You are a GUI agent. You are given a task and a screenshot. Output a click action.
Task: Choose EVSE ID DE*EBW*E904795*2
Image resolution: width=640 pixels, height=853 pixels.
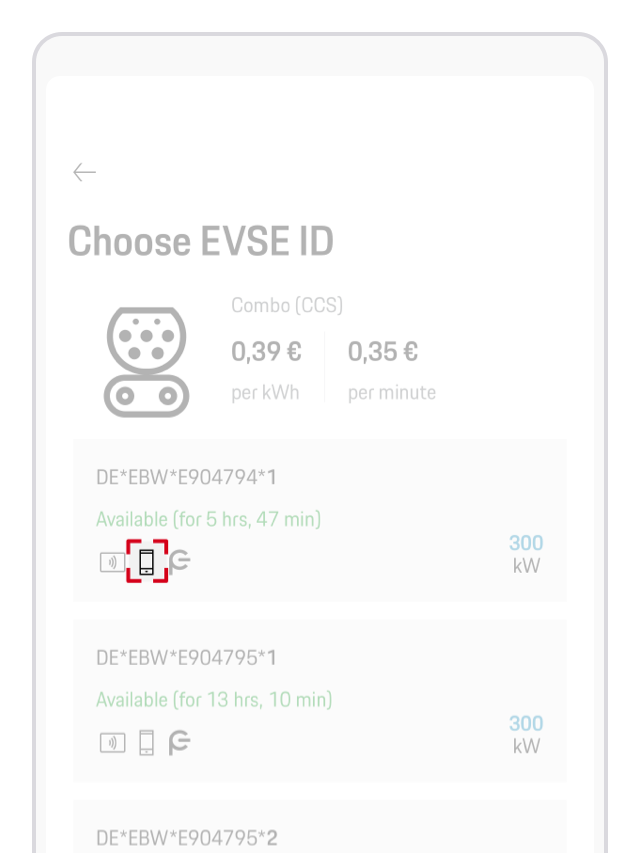[x=186, y=836]
